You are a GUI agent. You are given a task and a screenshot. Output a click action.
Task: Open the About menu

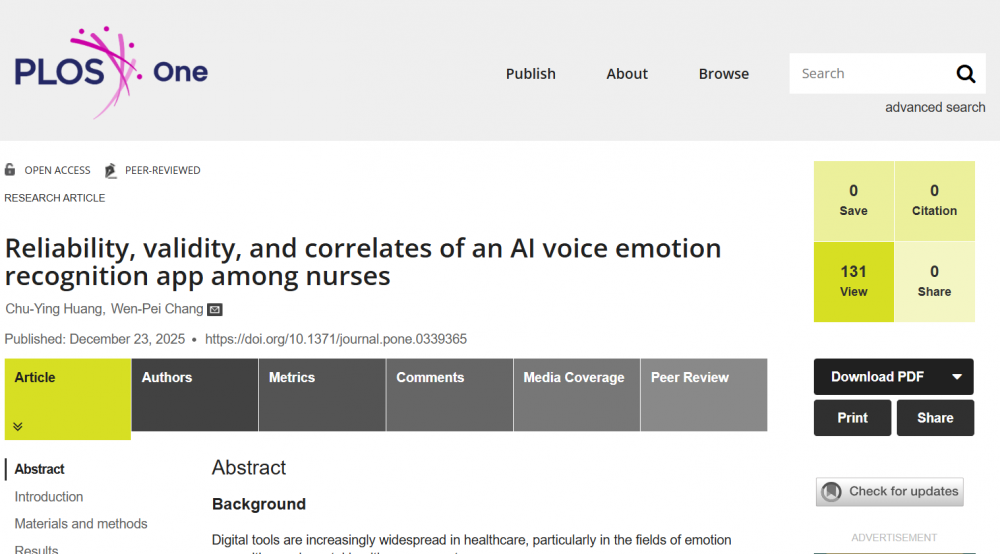[x=627, y=74]
